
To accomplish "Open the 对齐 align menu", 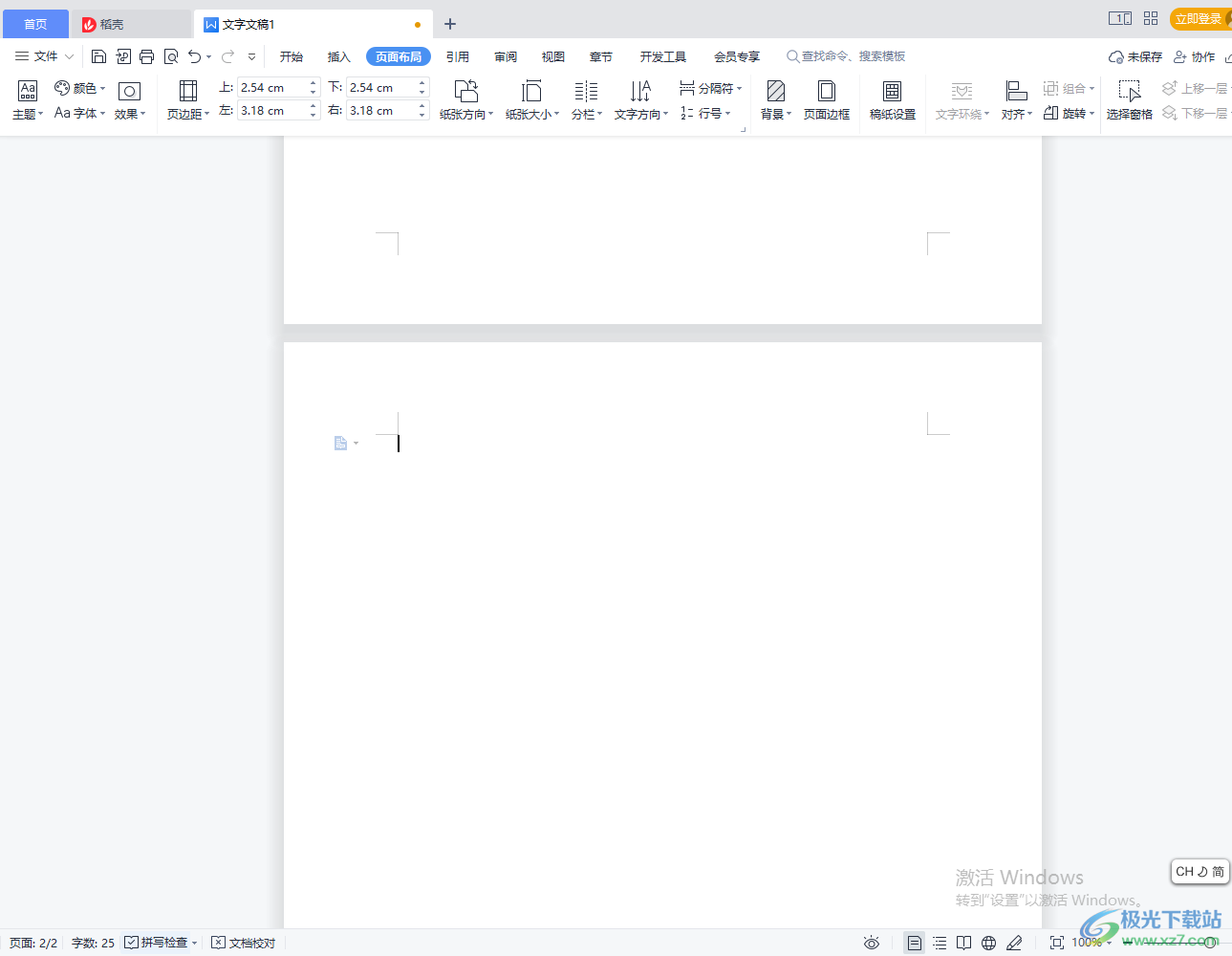I will point(1017,100).
